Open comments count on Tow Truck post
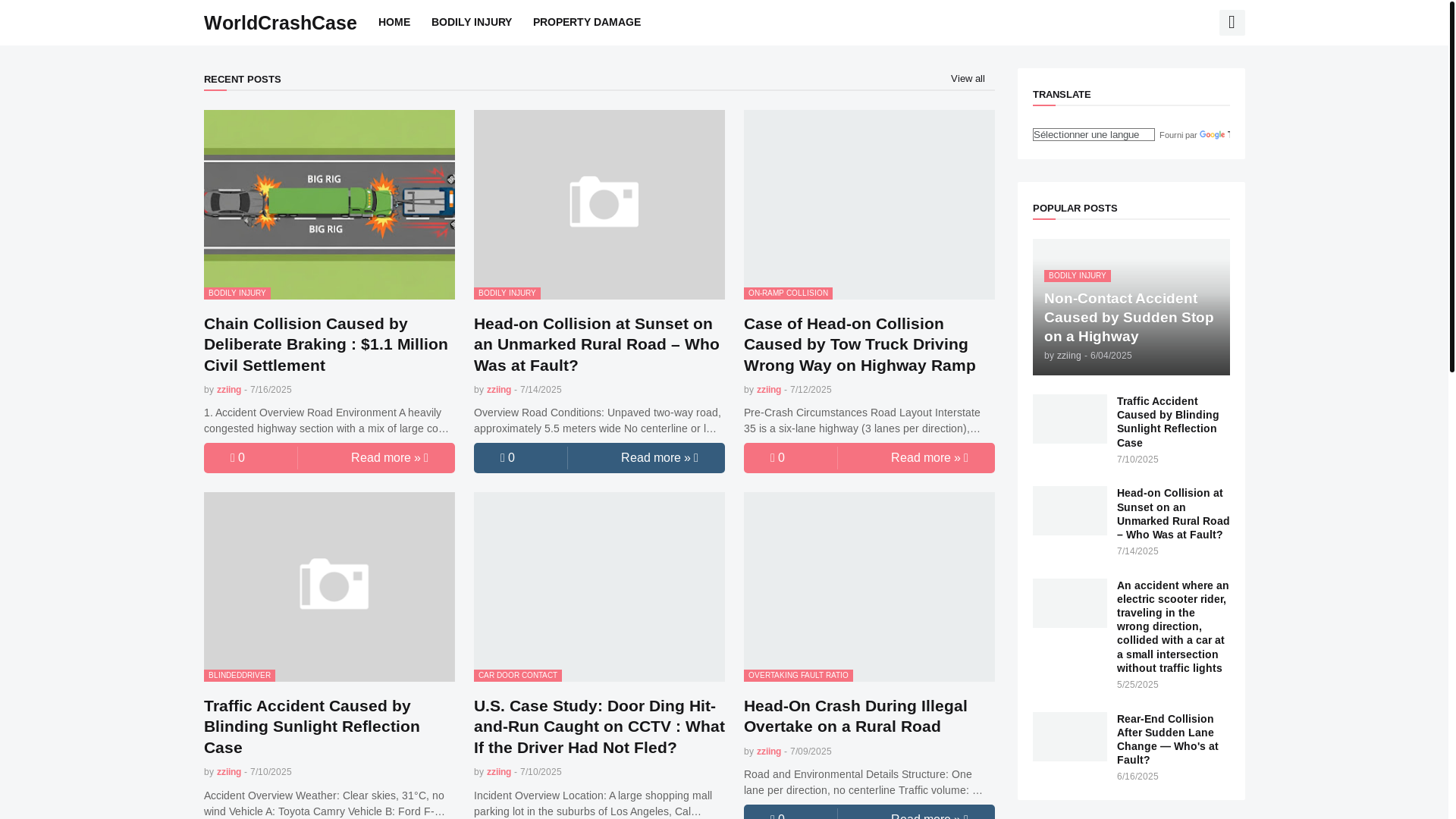Viewport: 1456px width, 819px height. tap(777, 458)
